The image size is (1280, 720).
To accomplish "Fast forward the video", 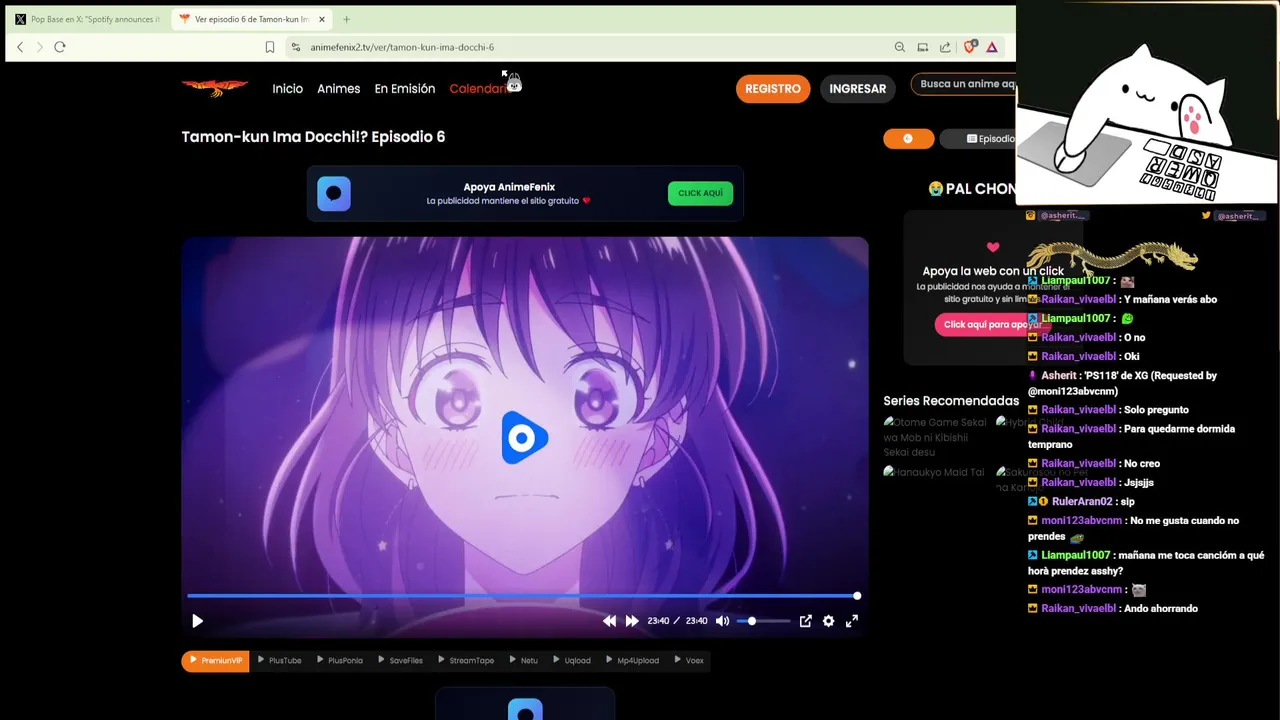I will coord(632,621).
